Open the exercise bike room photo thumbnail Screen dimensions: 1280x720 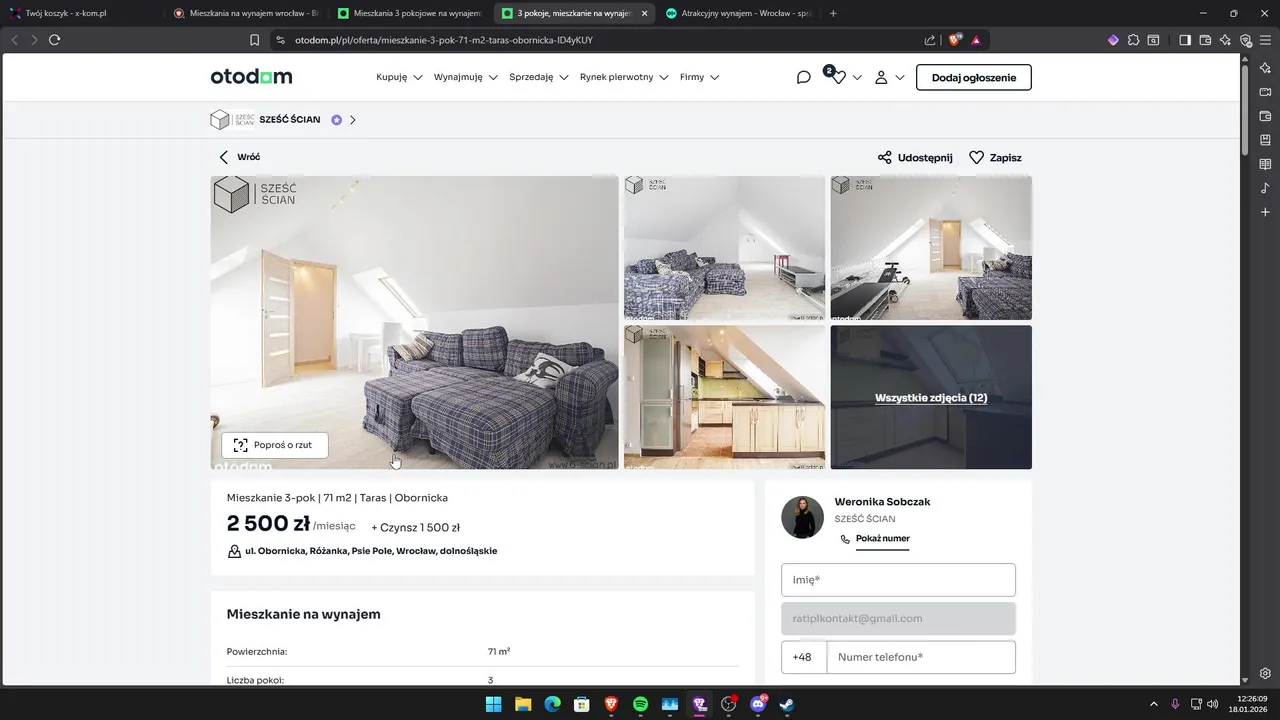click(x=931, y=248)
